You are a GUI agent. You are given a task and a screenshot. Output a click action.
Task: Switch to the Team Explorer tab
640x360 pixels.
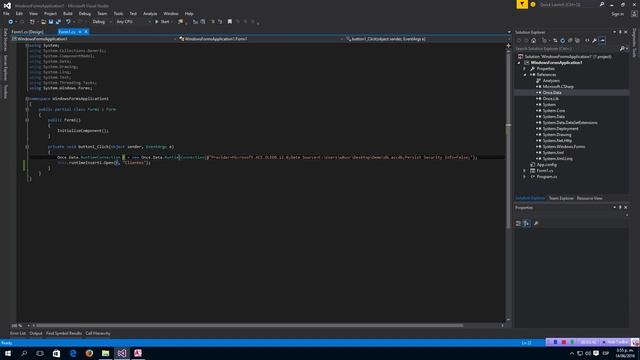click(561, 198)
